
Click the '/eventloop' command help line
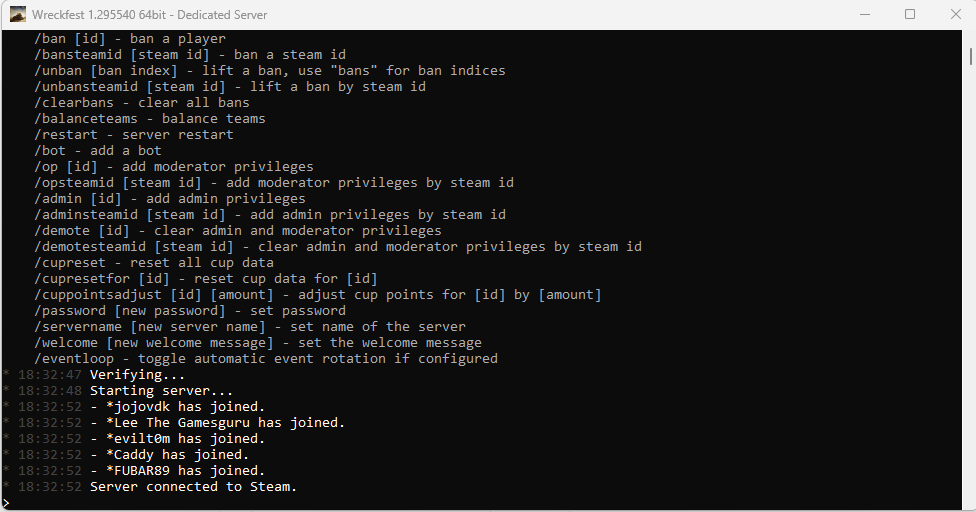[266, 359]
